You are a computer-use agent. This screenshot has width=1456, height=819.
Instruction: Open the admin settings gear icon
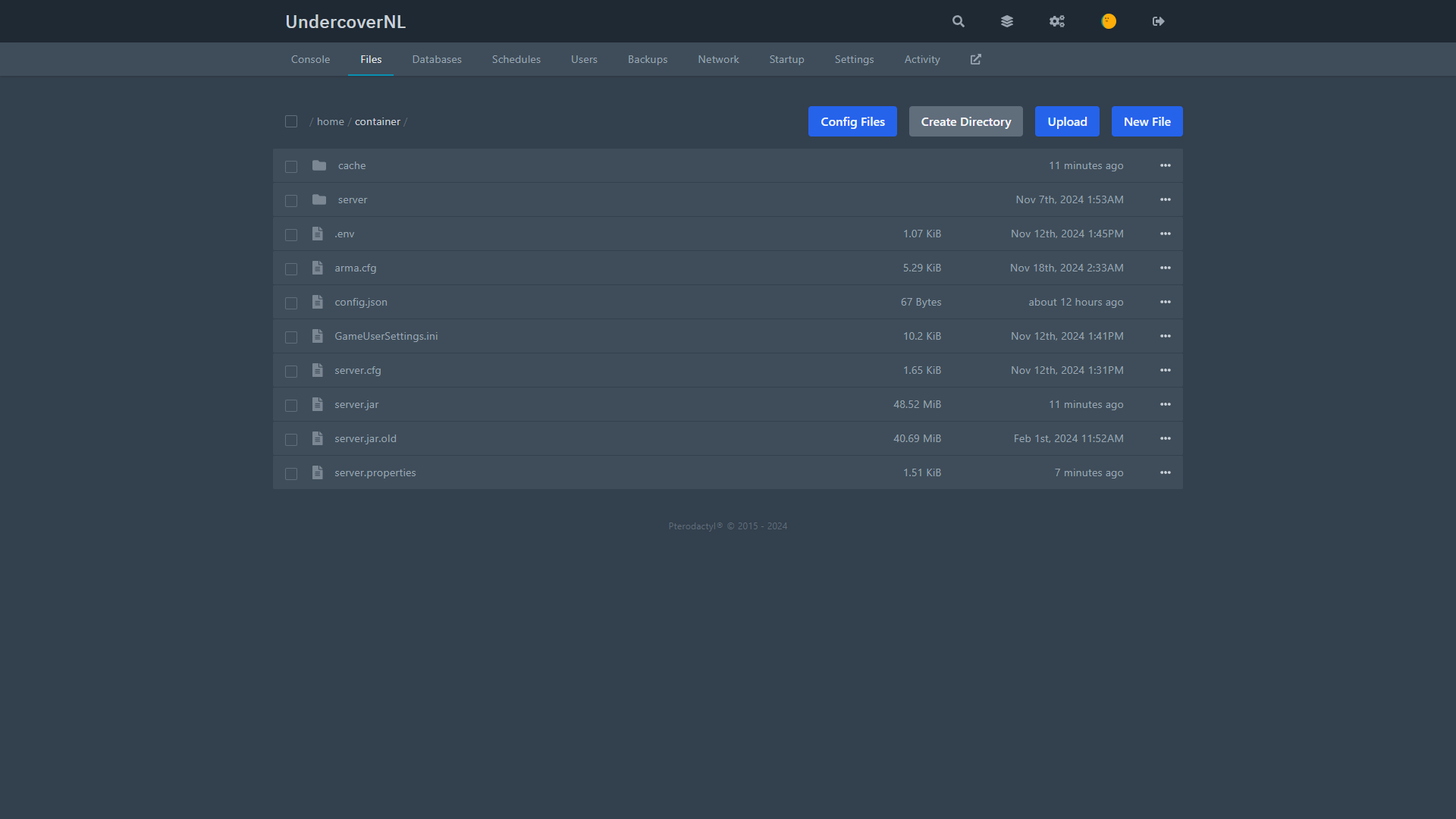click(x=1057, y=21)
